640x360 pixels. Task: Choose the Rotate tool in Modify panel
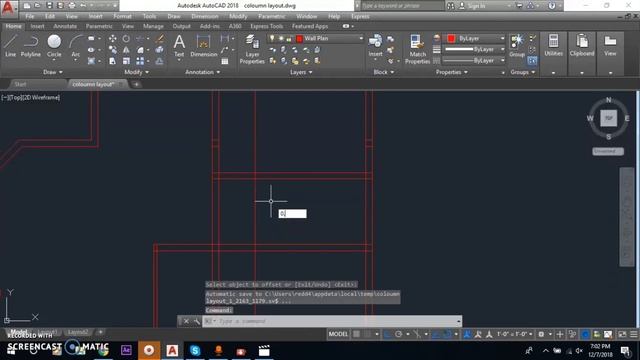click(126, 38)
